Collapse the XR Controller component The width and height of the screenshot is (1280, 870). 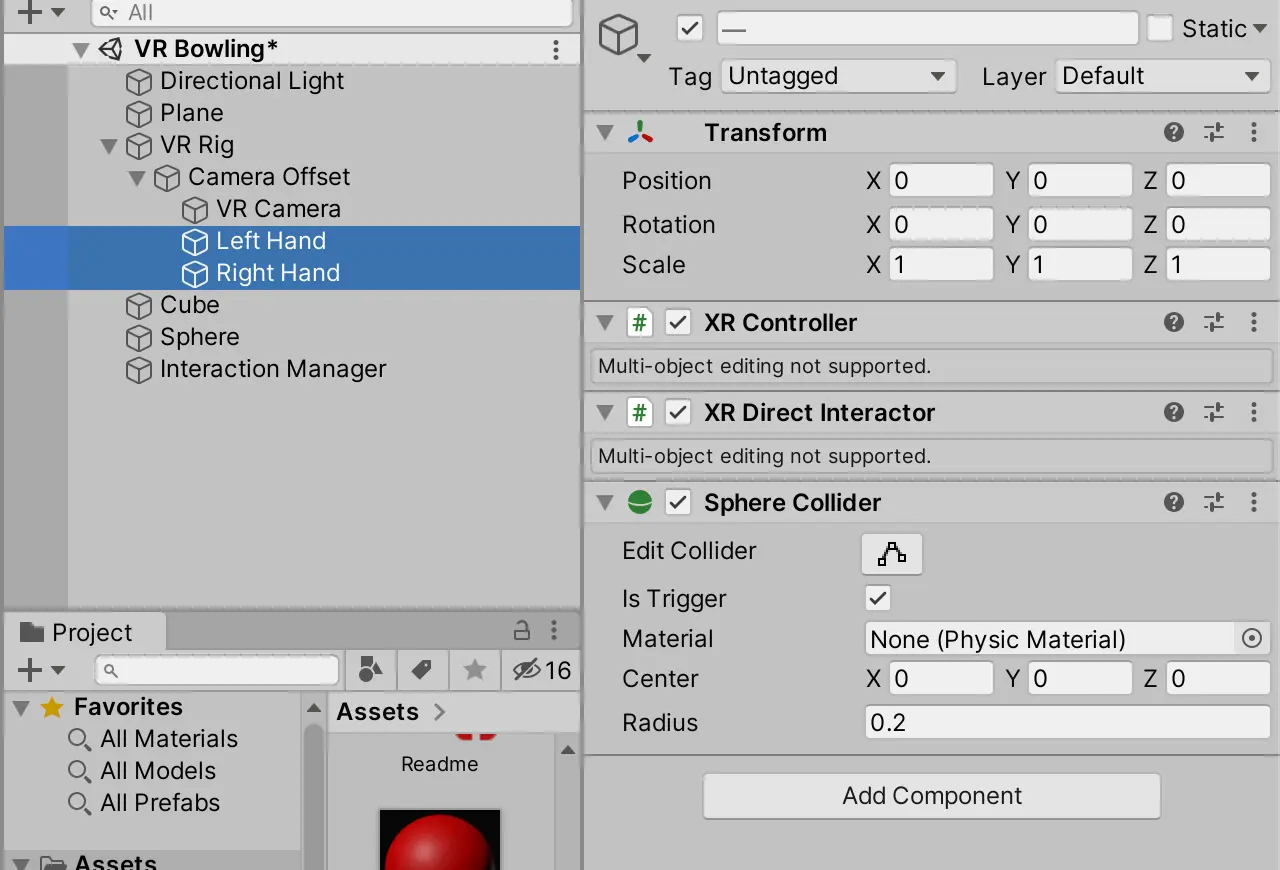(604, 323)
